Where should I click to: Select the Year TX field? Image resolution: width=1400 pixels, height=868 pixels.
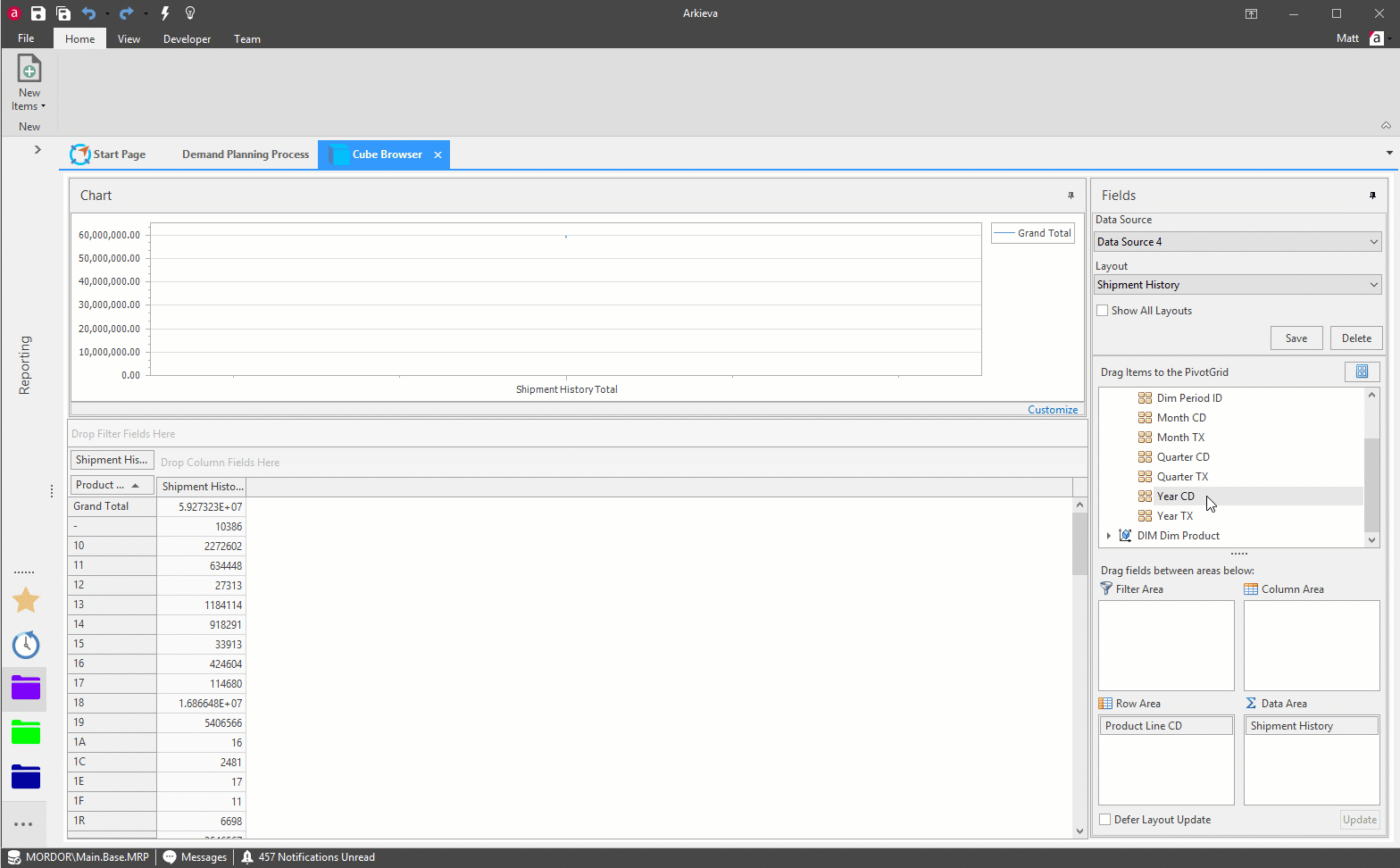[x=1175, y=516]
